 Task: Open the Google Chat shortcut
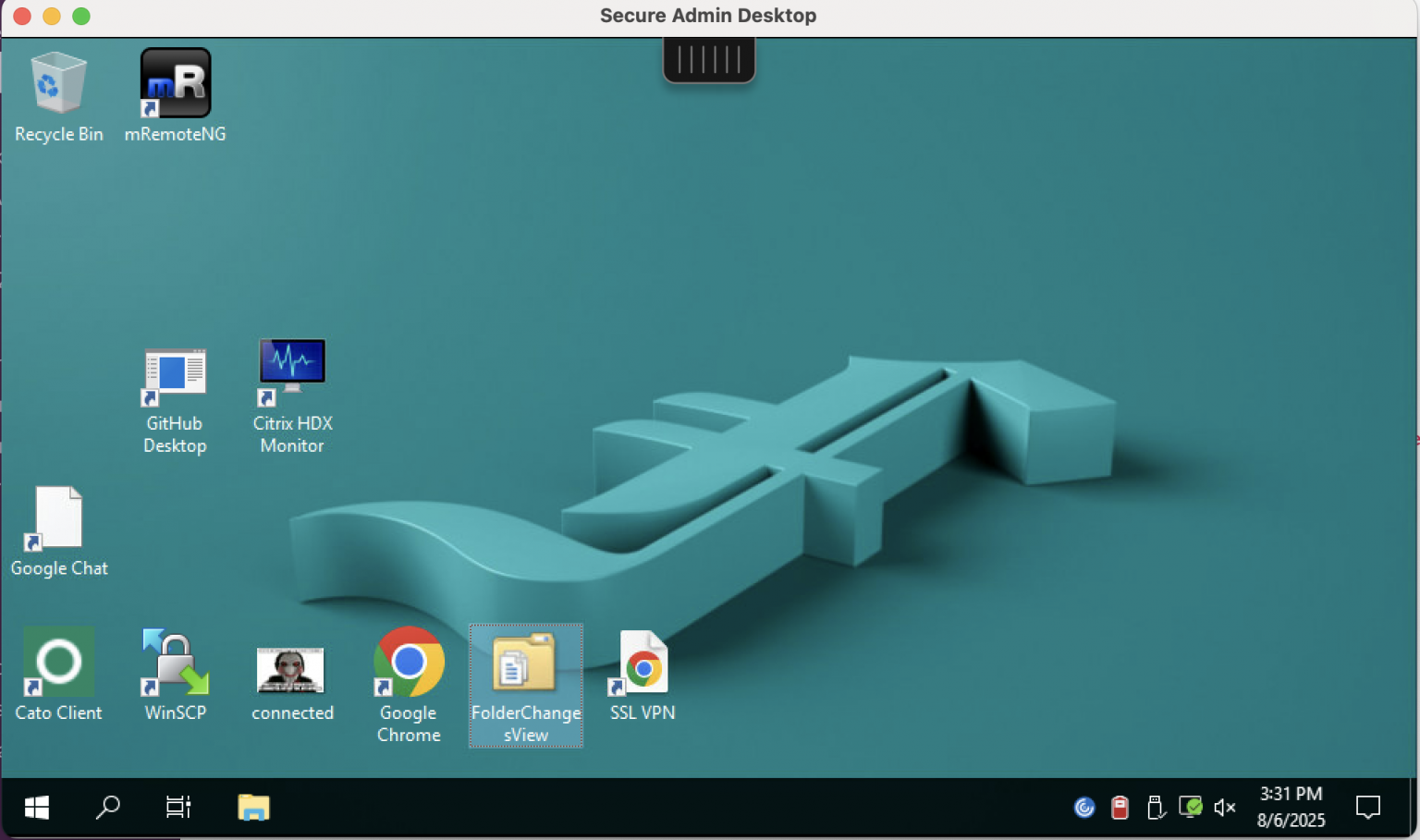coord(59,517)
